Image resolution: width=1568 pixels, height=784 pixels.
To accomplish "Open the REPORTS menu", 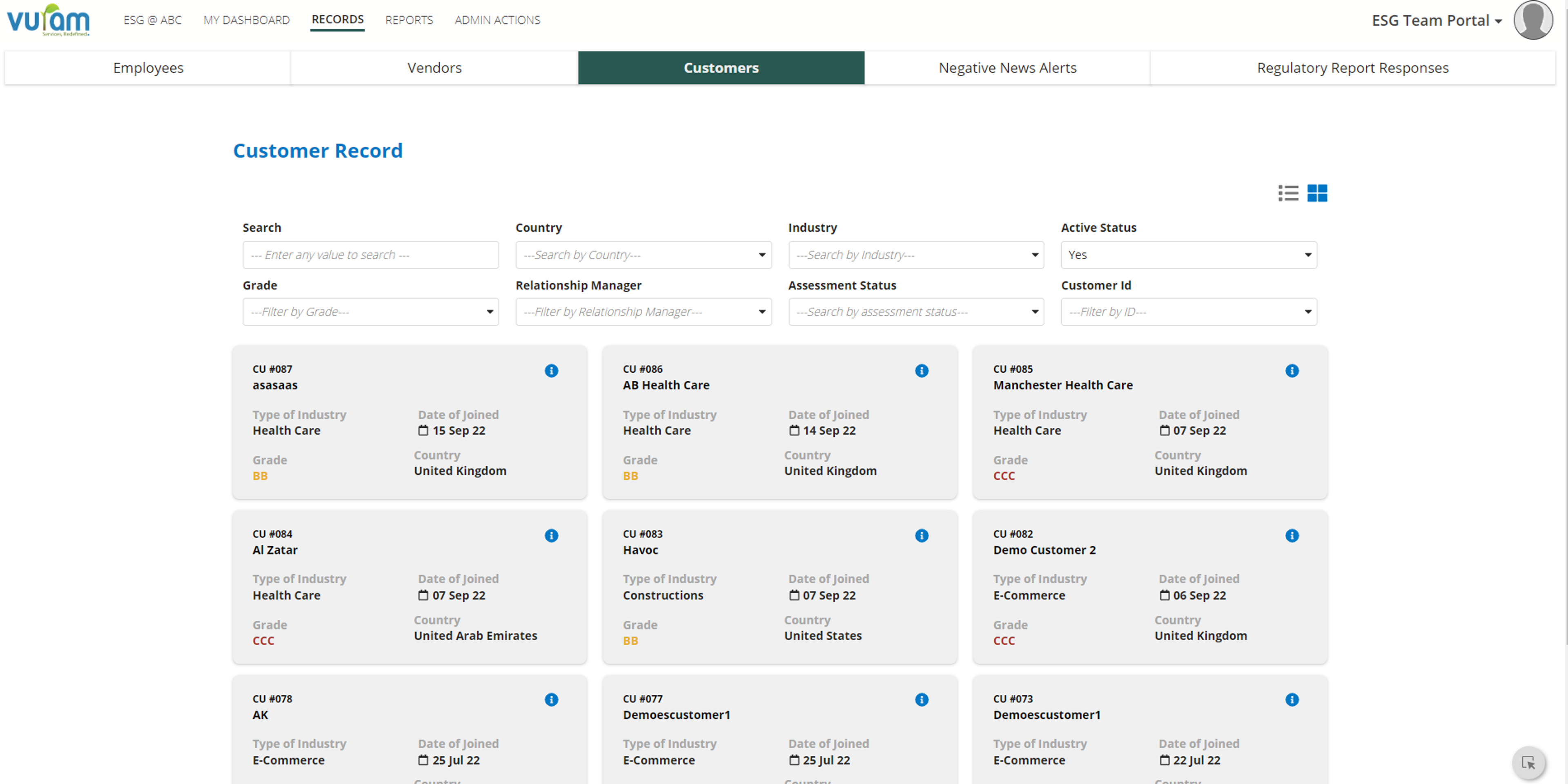I will (409, 20).
